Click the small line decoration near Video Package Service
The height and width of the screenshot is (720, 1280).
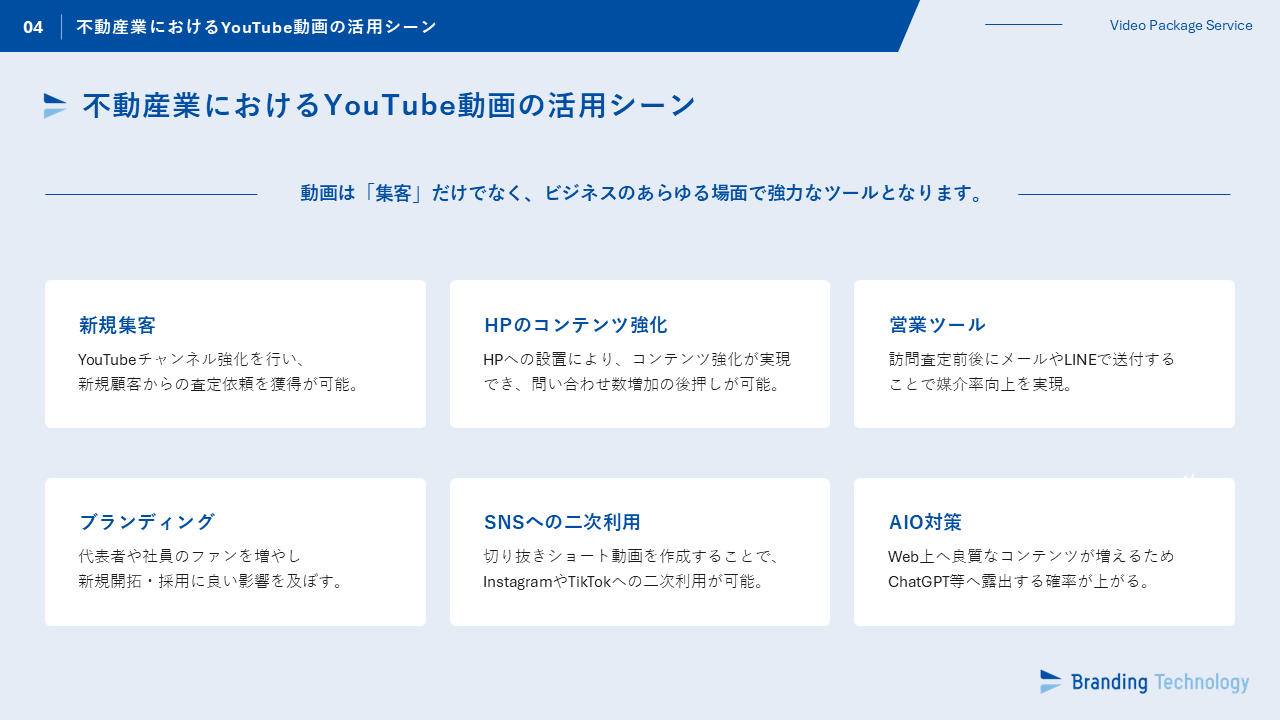(x=1023, y=26)
